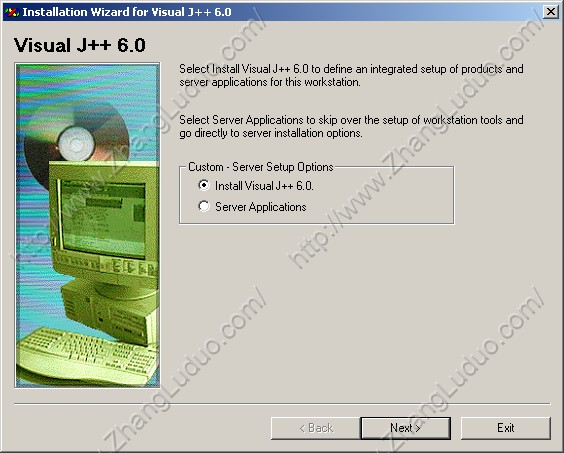The height and width of the screenshot is (453, 564).
Task: Click the computer and CD artwork image
Action: pos(87,225)
